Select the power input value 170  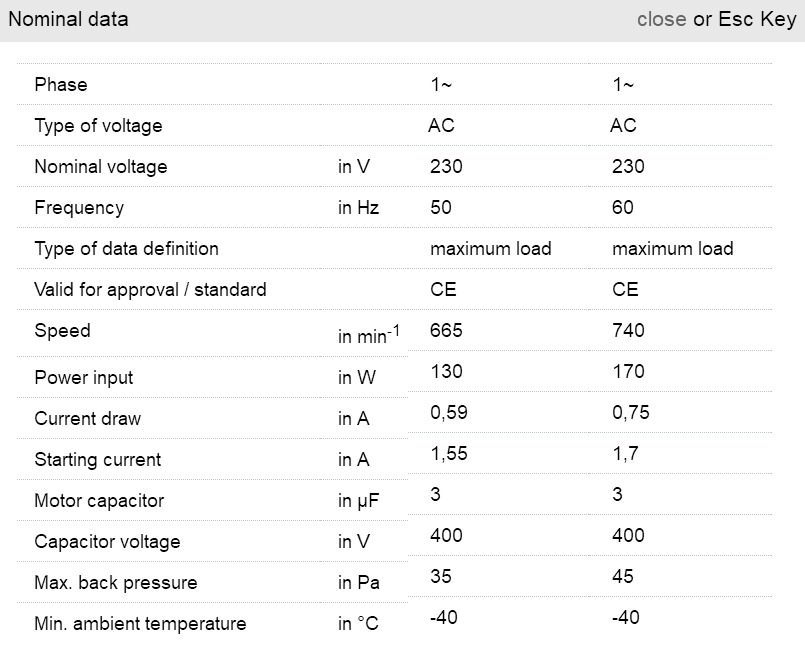(x=628, y=371)
